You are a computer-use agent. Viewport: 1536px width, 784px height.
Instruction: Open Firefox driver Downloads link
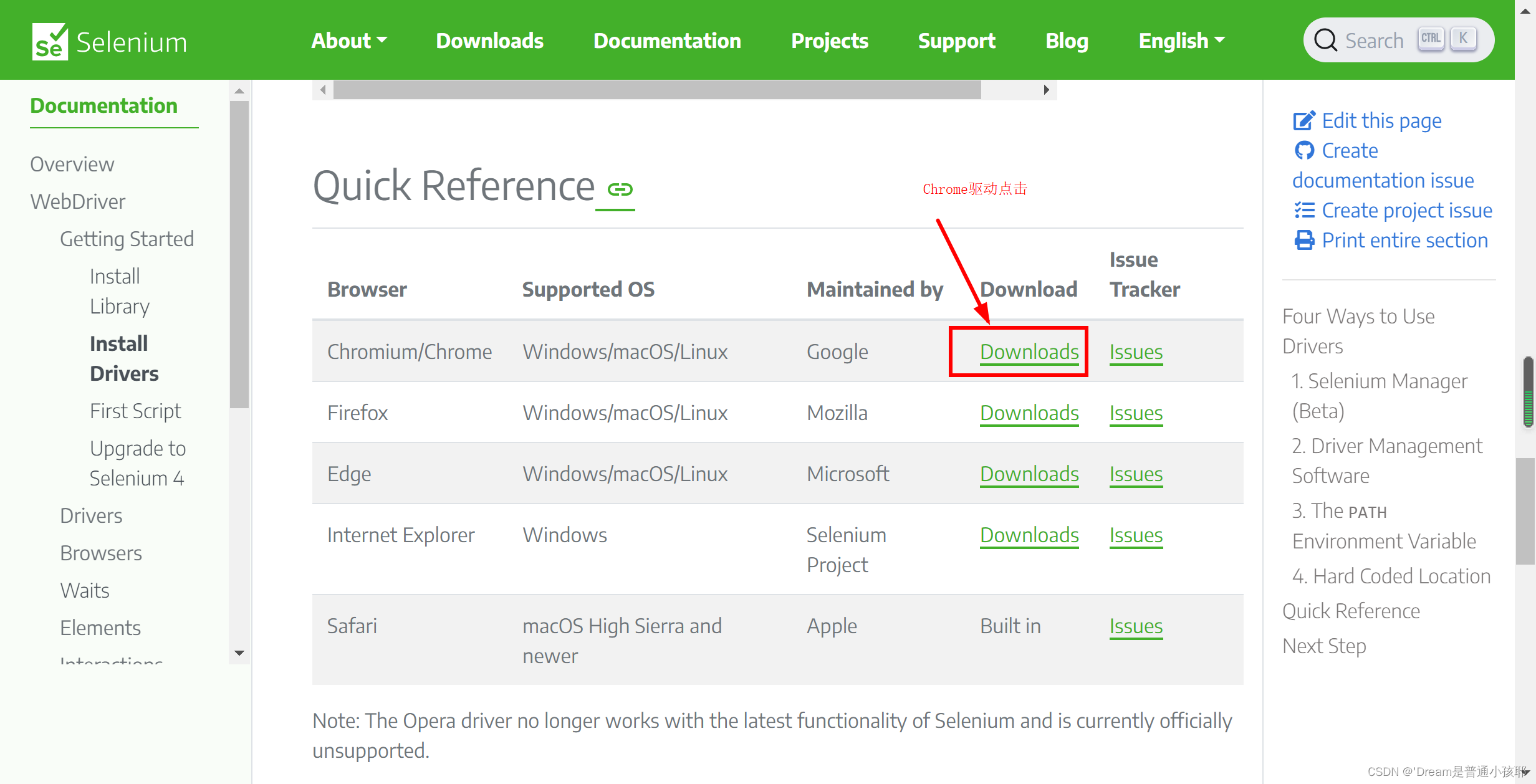tap(1029, 413)
